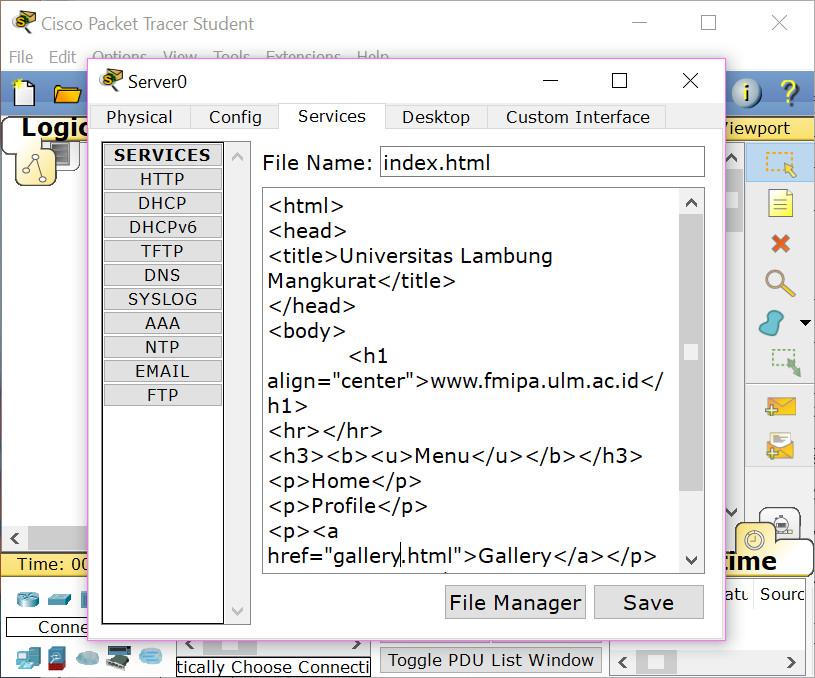Choose the Delete tool
This screenshot has height=678, width=815.
780,243
